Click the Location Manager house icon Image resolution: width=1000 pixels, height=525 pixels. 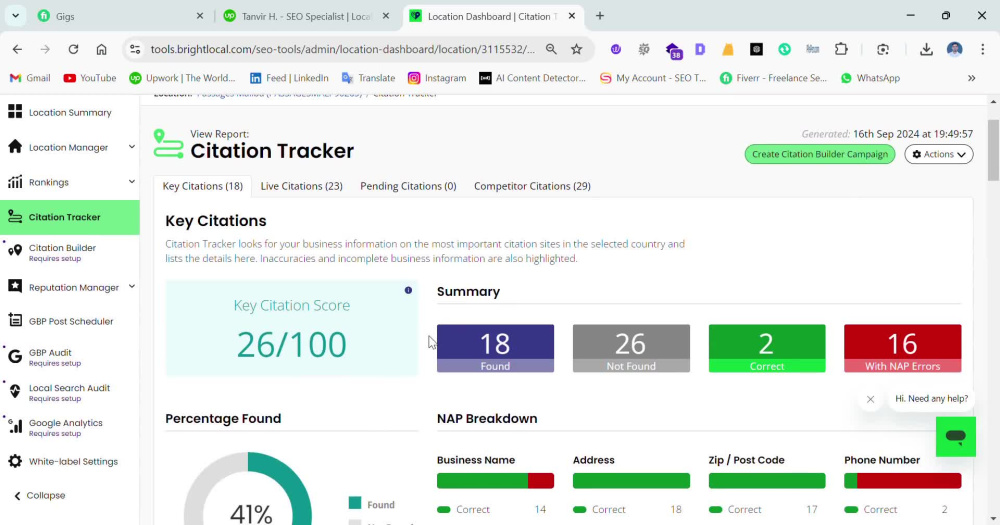tap(15, 147)
